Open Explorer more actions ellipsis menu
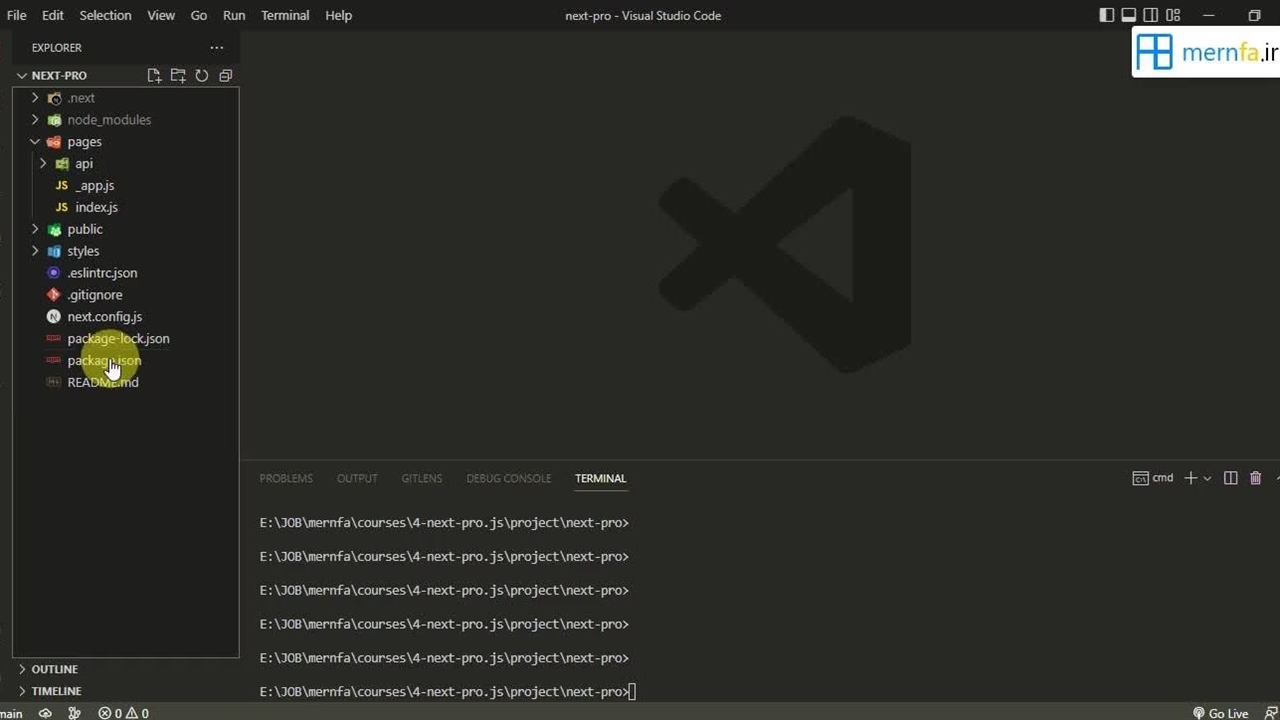 pyautogui.click(x=217, y=47)
